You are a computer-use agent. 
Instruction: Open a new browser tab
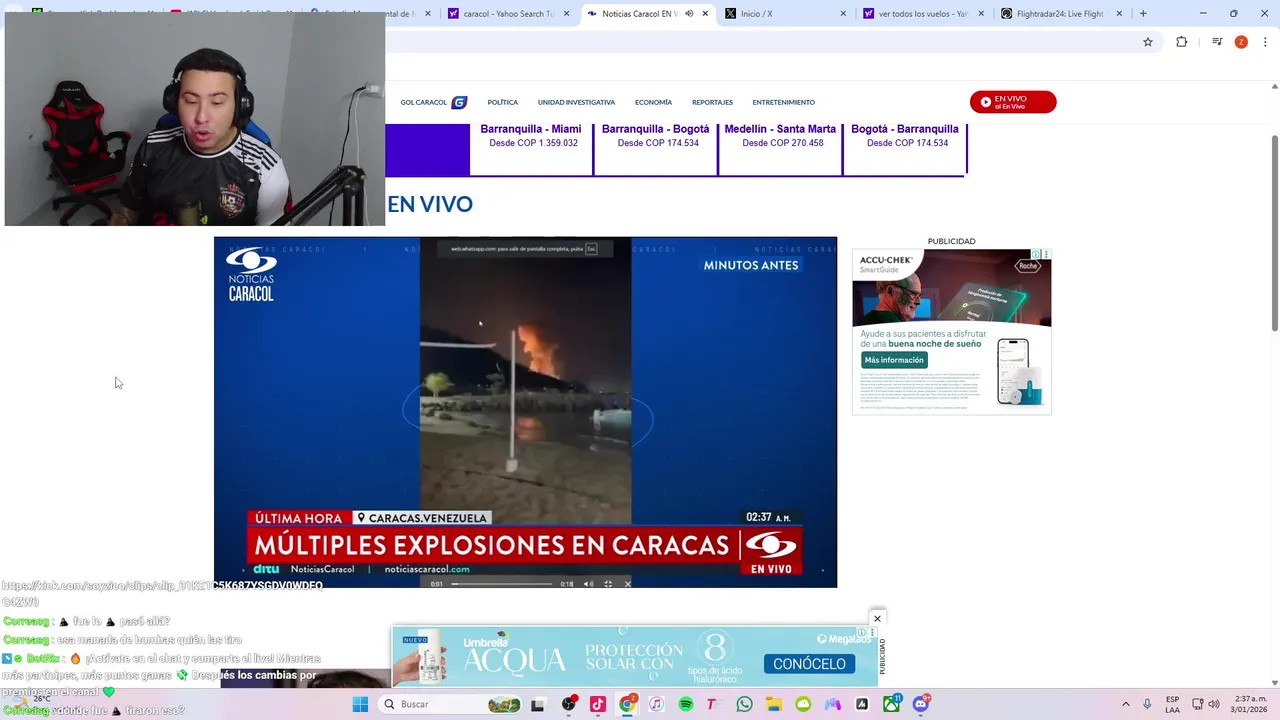(1143, 14)
